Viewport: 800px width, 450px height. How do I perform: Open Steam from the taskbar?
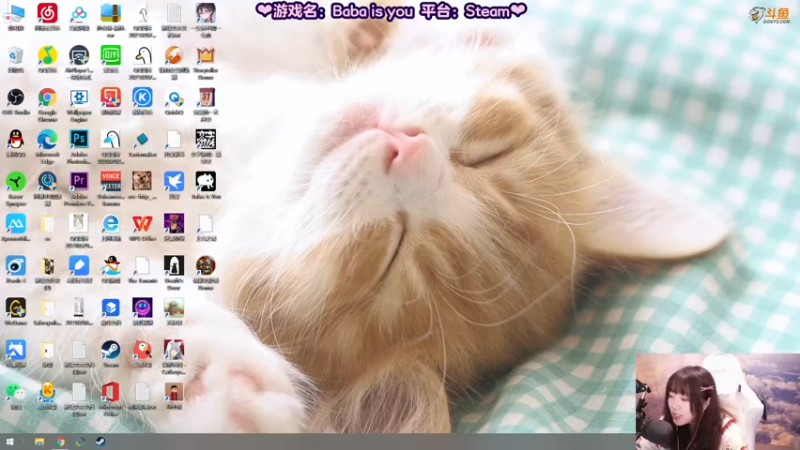pyautogui.click(x=101, y=442)
